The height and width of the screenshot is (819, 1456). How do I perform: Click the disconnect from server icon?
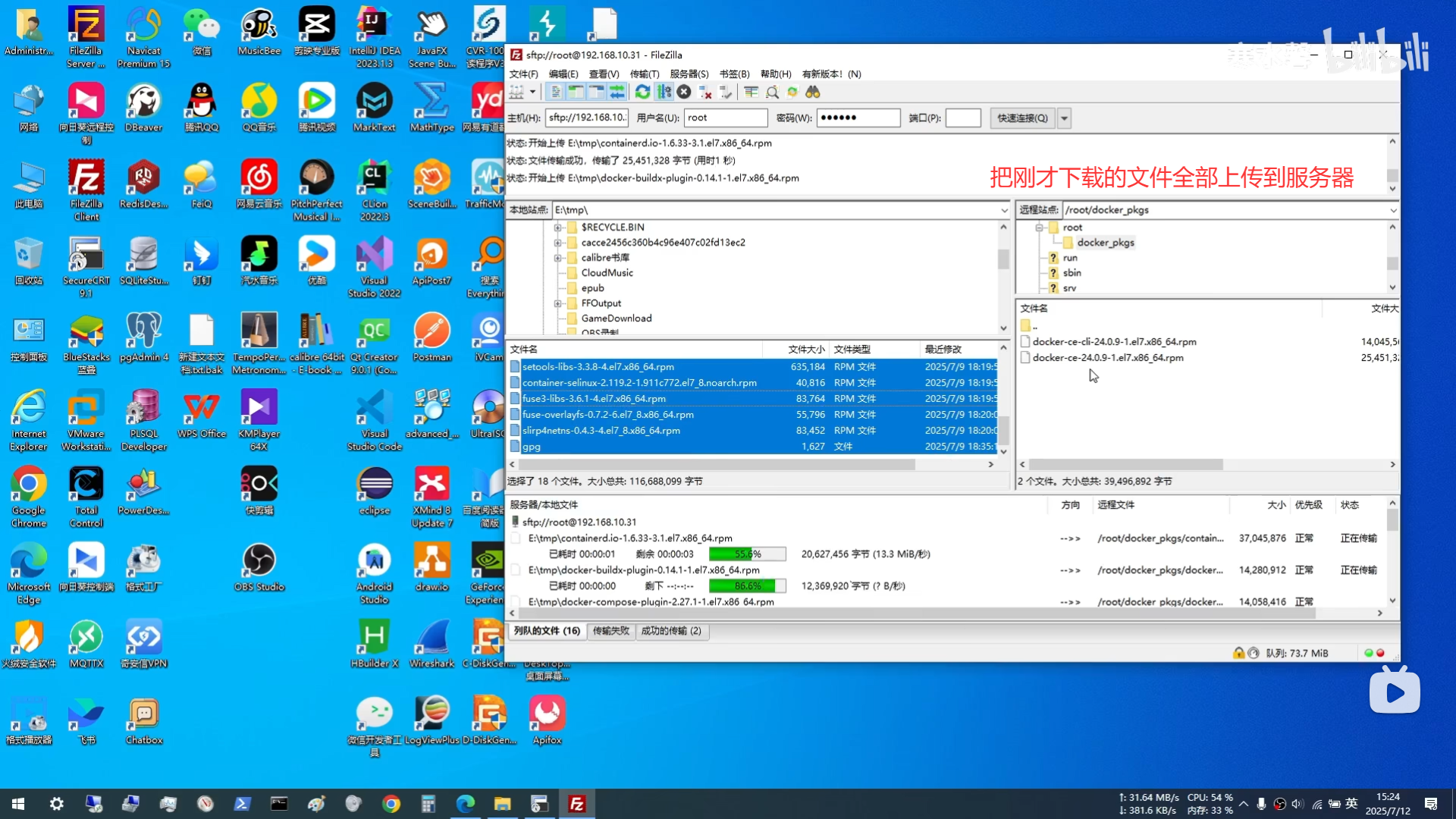[x=705, y=92]
